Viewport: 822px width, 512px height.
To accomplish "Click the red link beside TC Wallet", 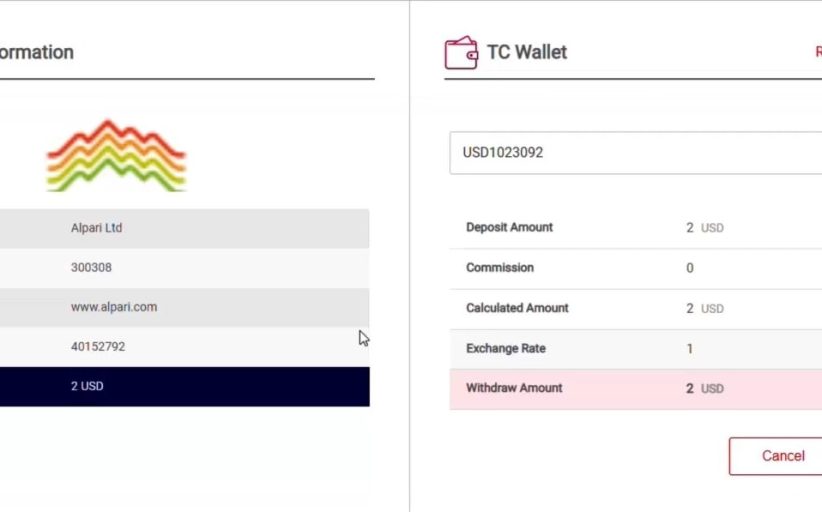I will coord(818,52).
